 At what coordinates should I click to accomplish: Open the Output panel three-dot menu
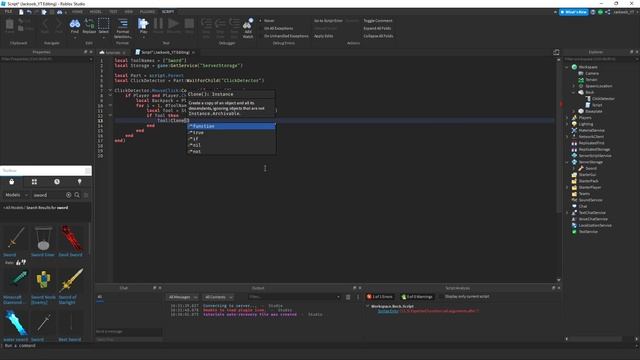[x=358, y=297]
